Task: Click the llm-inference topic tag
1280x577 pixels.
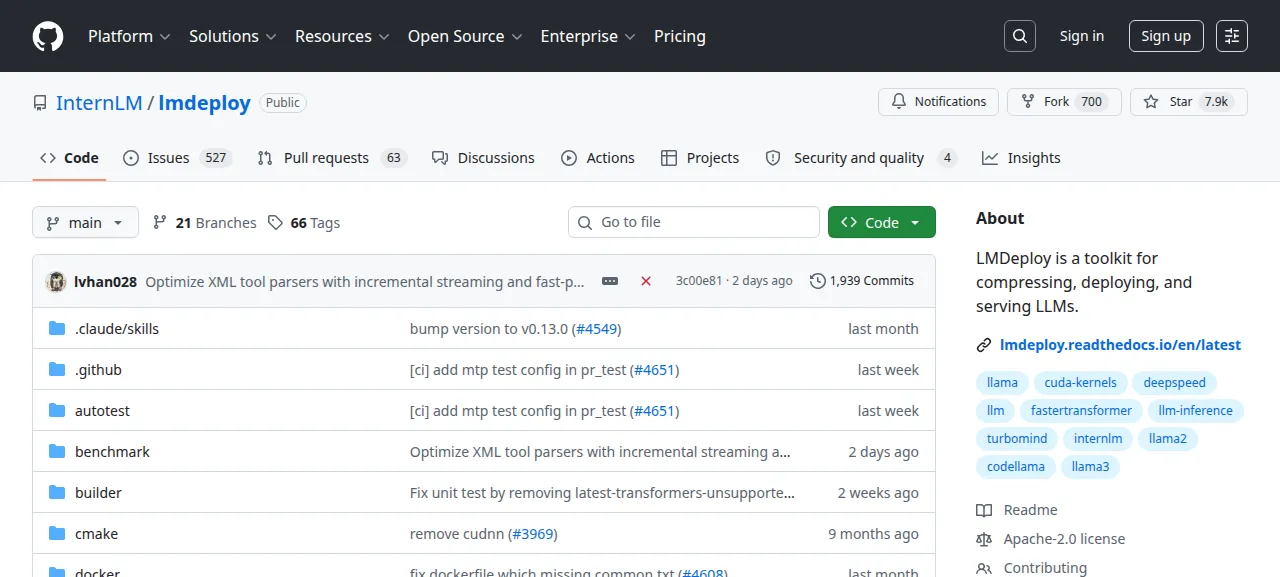Action: point(1196,411)
